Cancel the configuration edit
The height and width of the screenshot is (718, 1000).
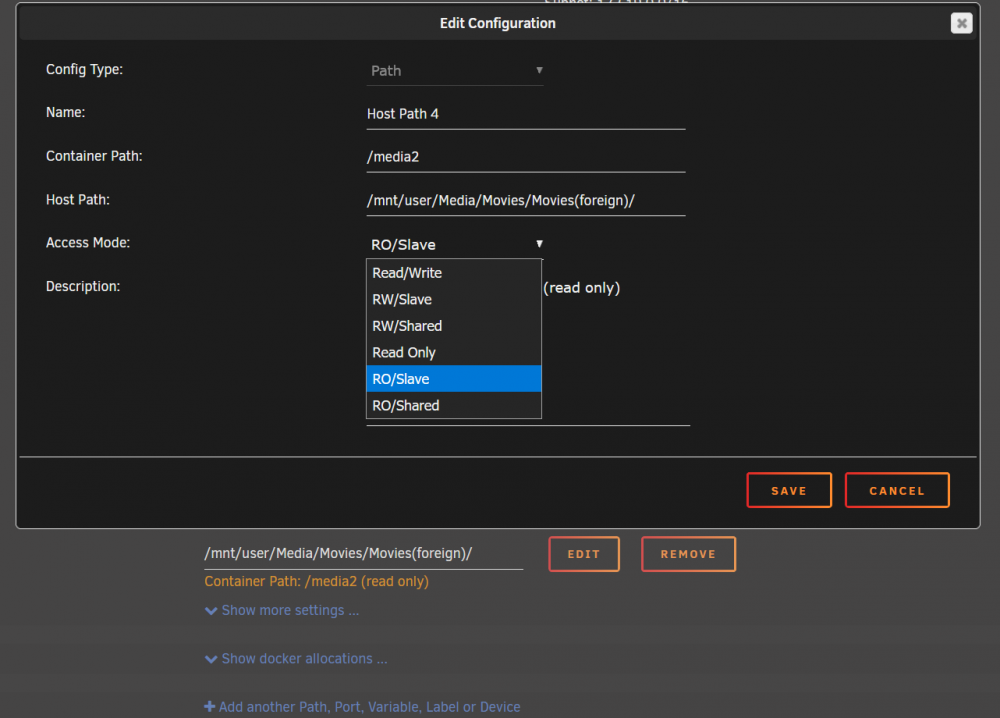click(x=897, y=490)
